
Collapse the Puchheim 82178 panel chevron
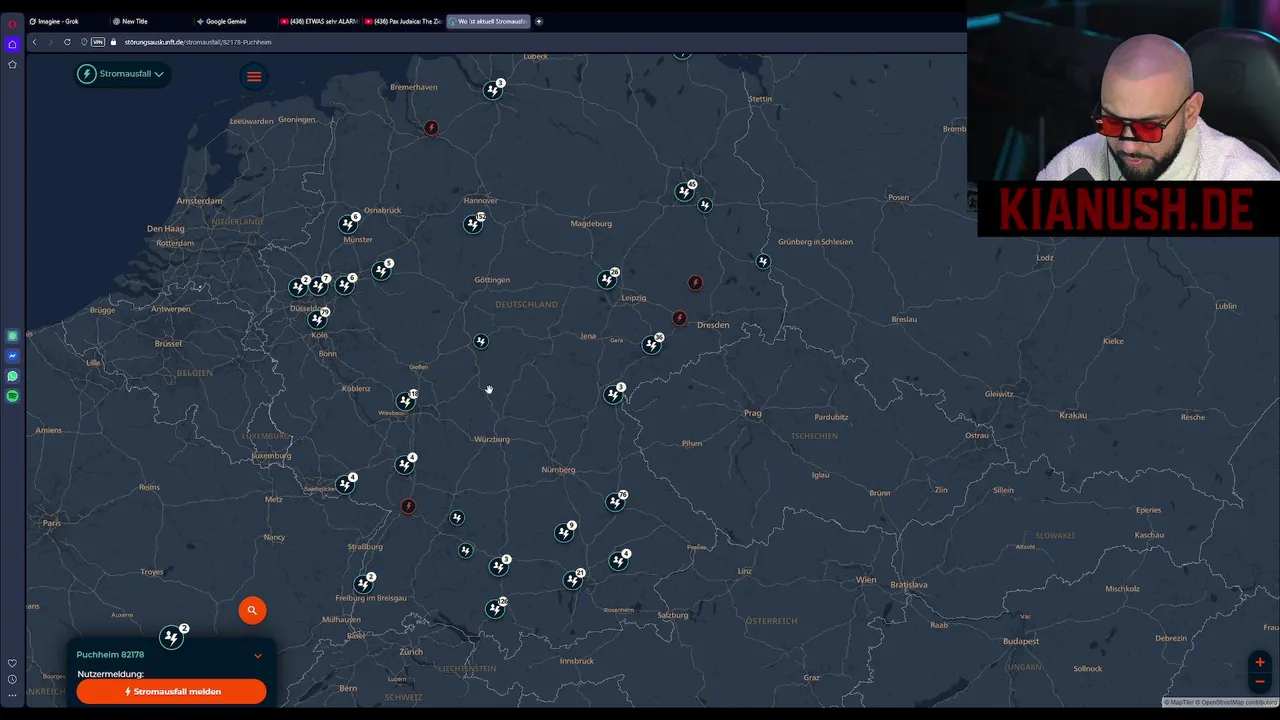pyautogui.click(x=258, y=656)
